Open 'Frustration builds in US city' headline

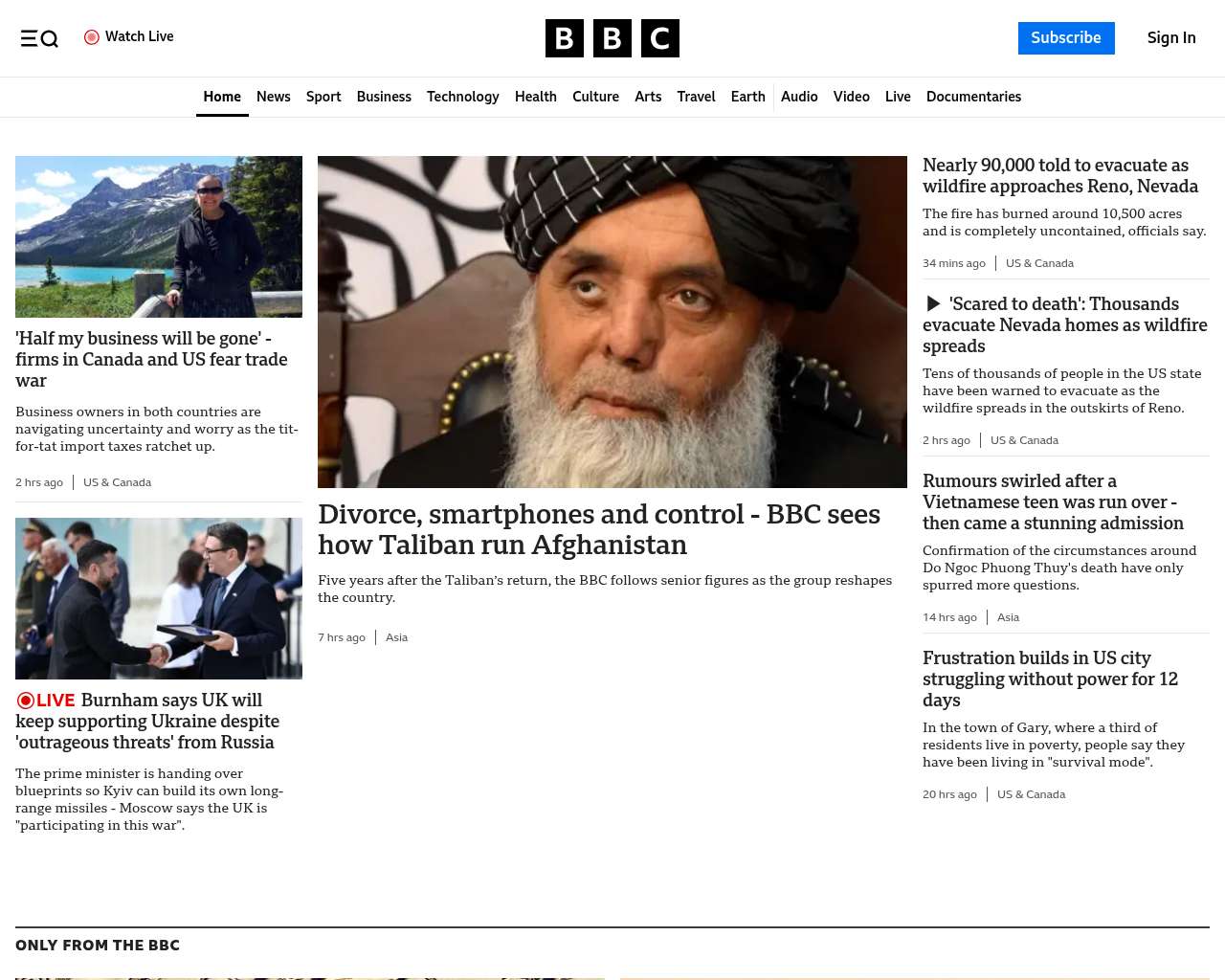1050,679
